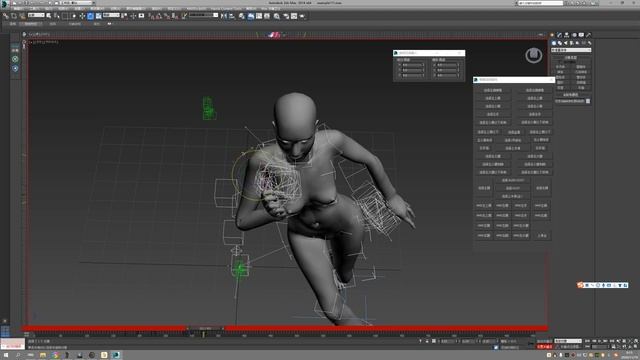Toggle the Select and Manipulate tool
This screenshot has height=360, width=640.
(133, 16)
